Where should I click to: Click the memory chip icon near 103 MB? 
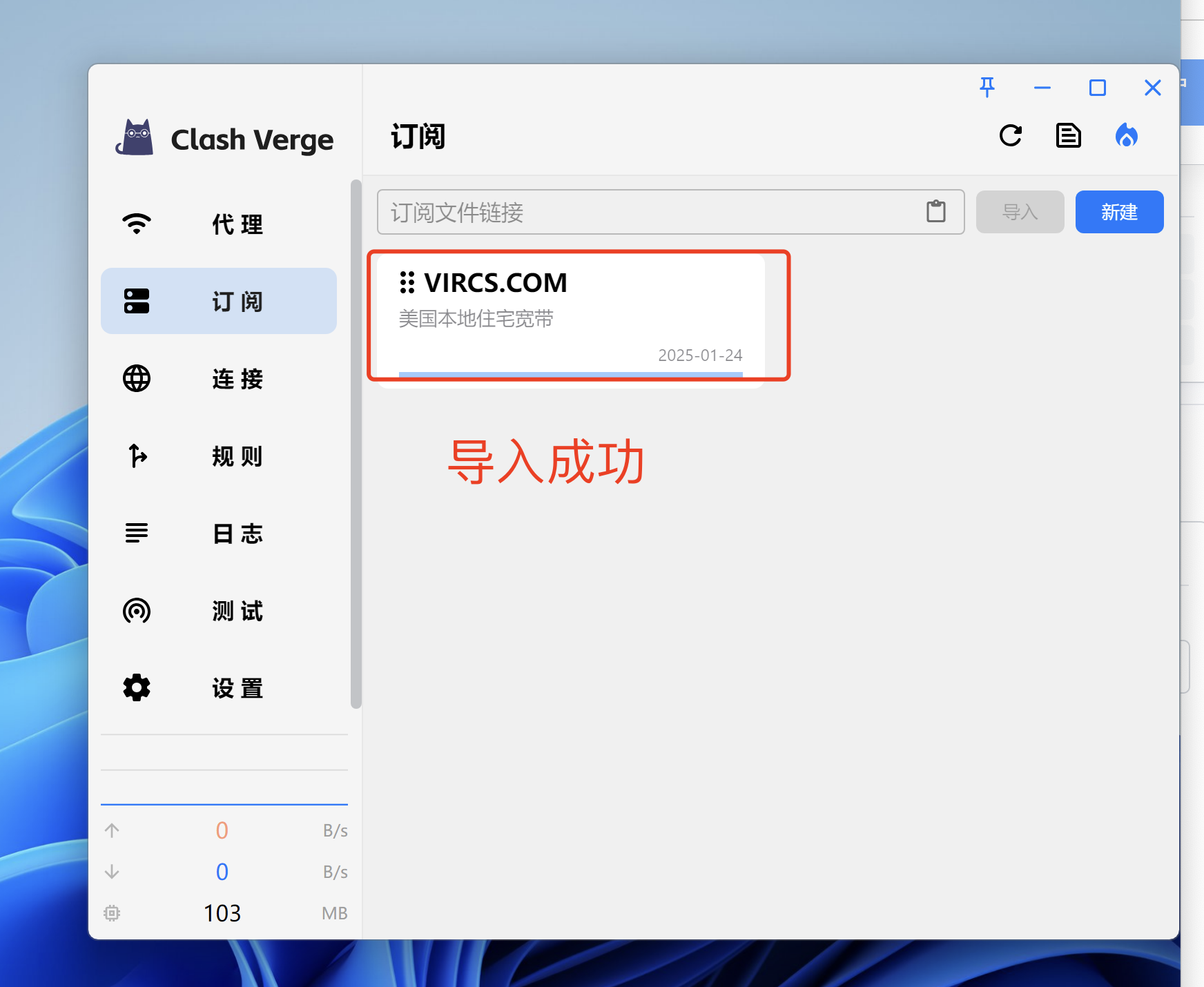pos(112,913)
